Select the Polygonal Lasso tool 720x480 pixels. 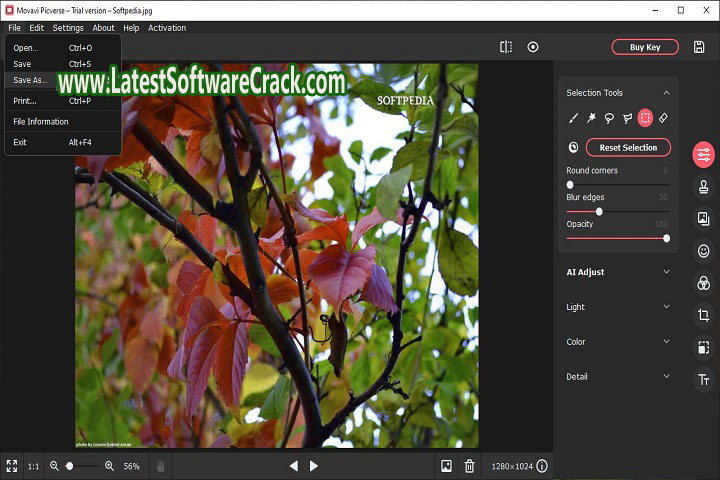(x=627, y=119)
